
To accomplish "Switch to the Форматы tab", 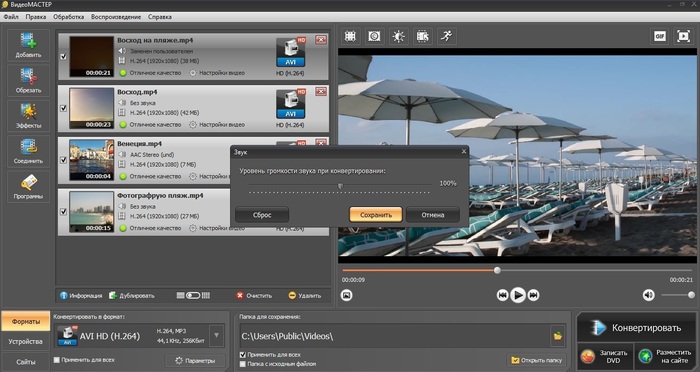I will point(25,321).
